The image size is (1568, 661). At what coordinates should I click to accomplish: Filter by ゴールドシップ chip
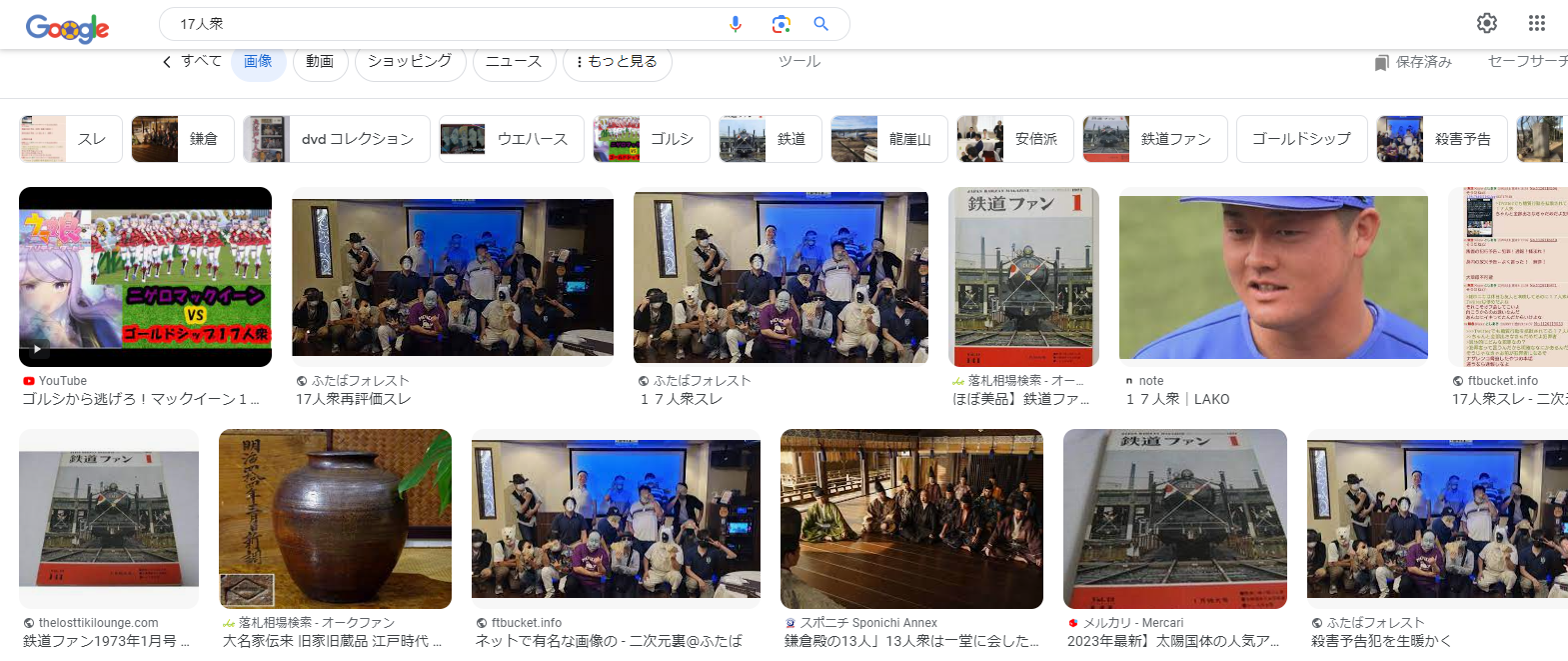(x=1301, y=139)
